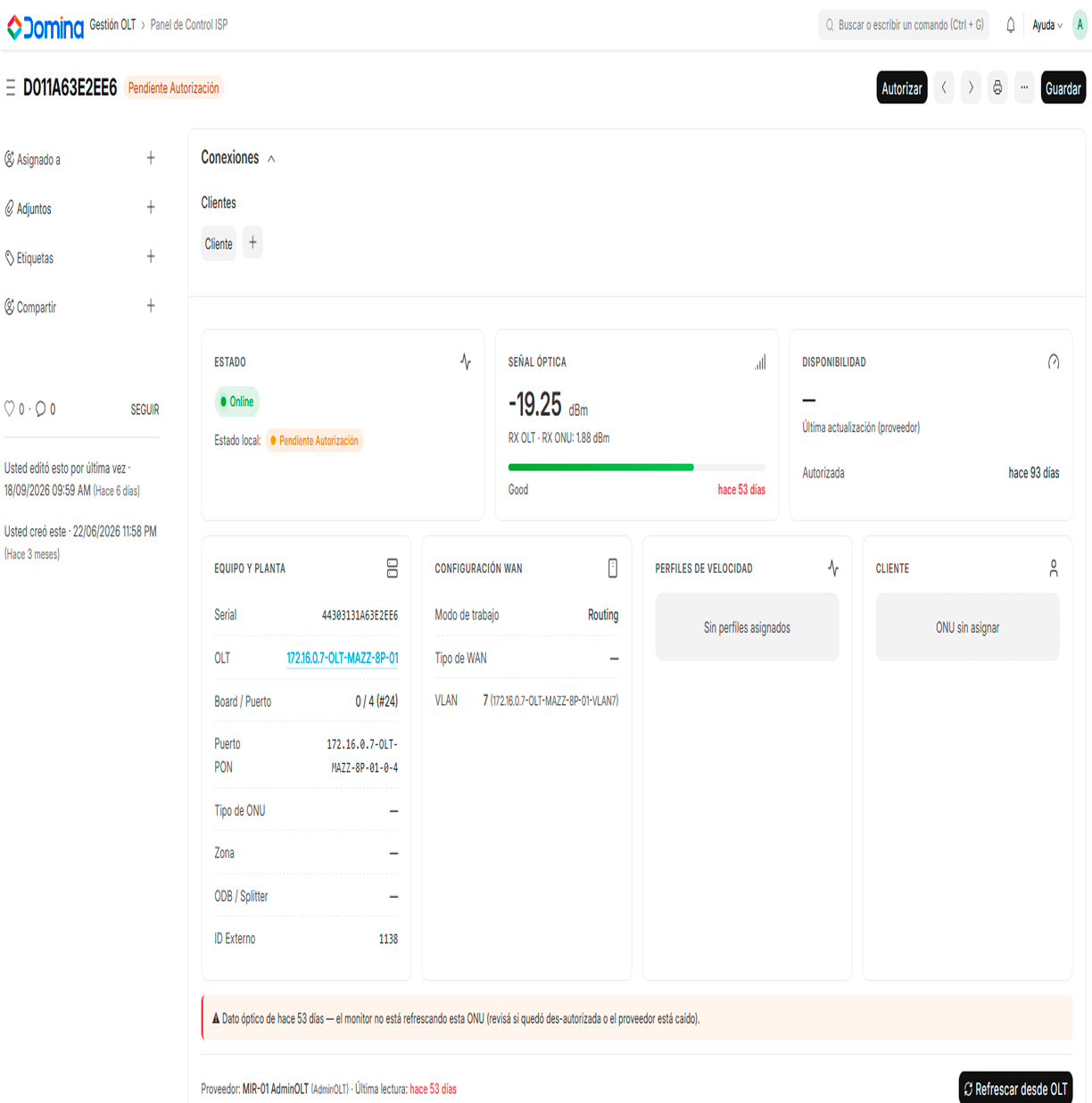Click the -19.25 dBm signal value
1092x1103 pixels.
pyautogui.click(x=548, y=405)
